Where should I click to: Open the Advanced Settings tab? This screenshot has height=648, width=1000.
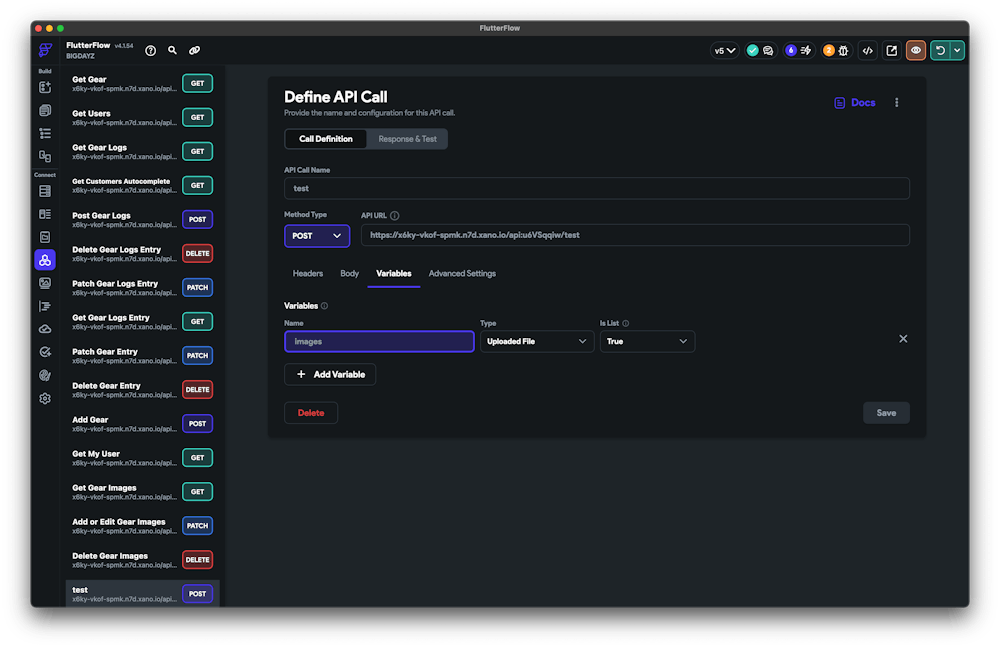pos(462,273)
